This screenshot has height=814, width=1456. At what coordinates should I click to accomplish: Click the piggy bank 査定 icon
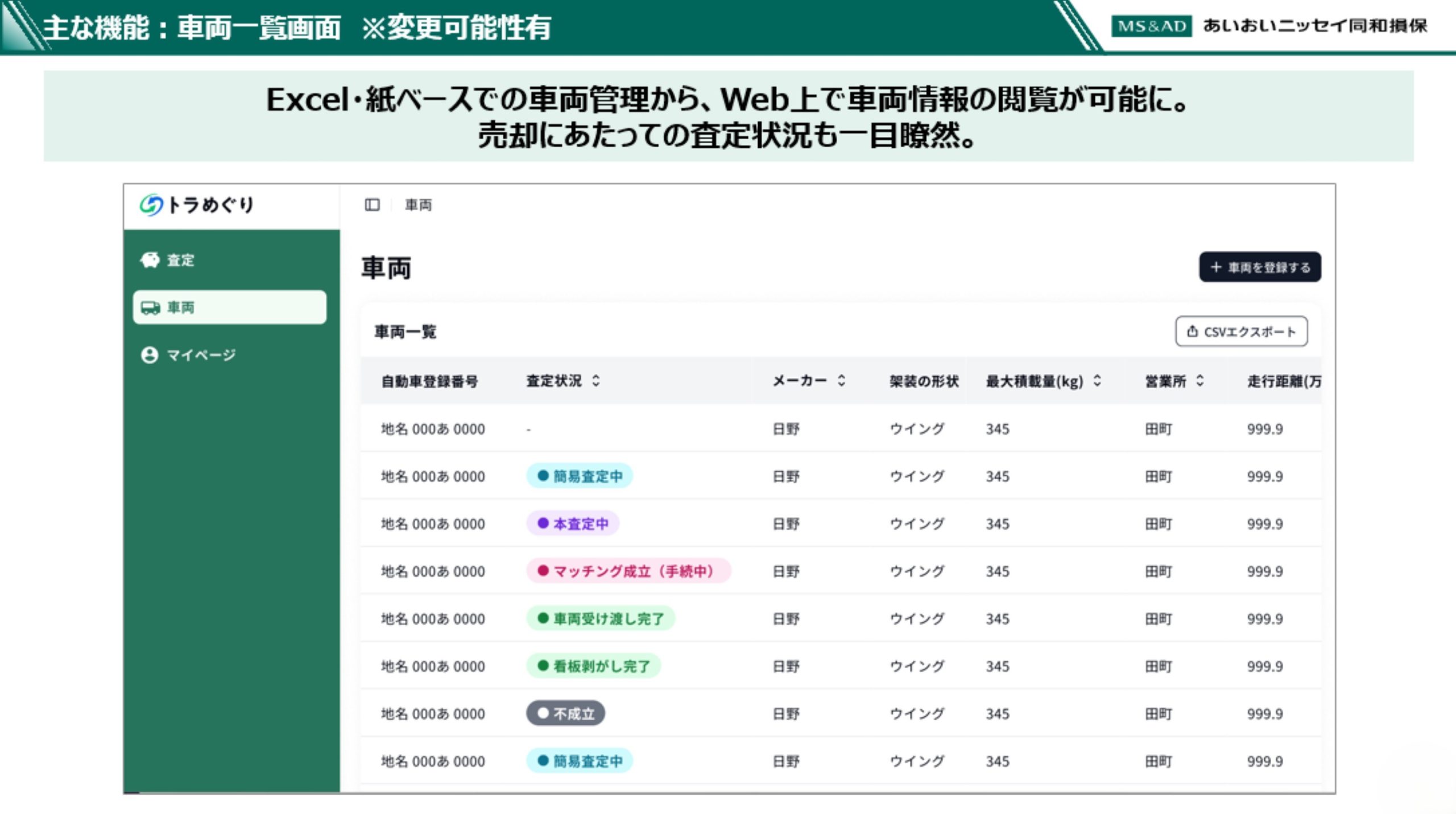pos(150,260)
